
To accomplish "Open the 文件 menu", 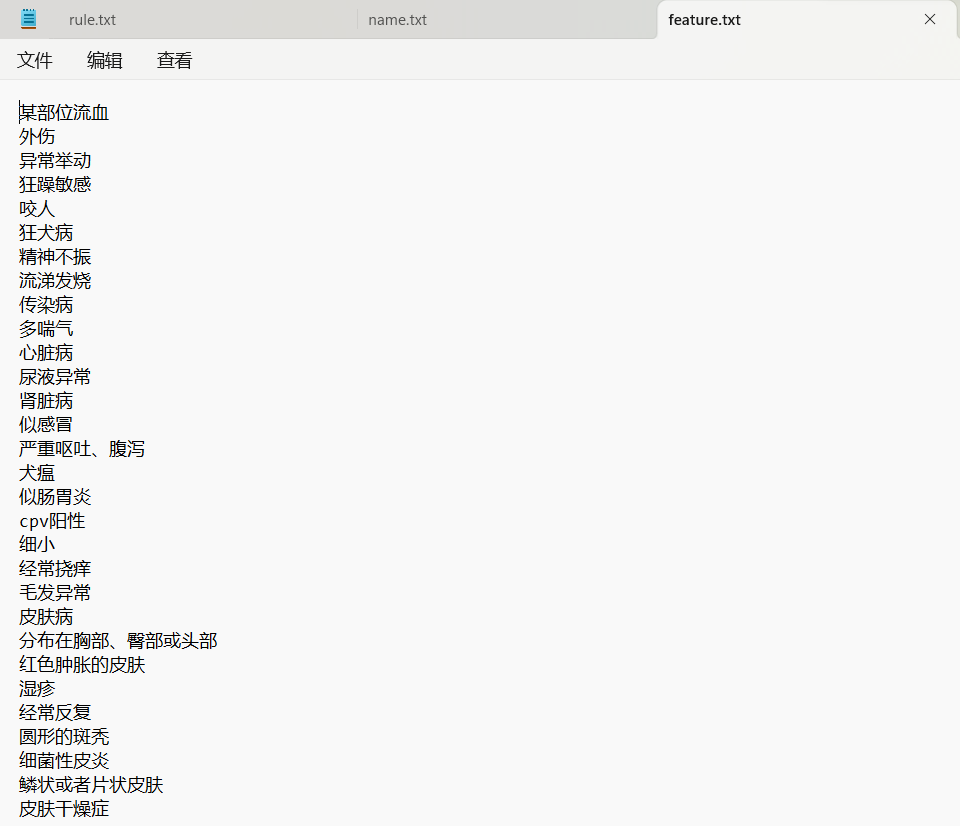I will tap(35, 60).
